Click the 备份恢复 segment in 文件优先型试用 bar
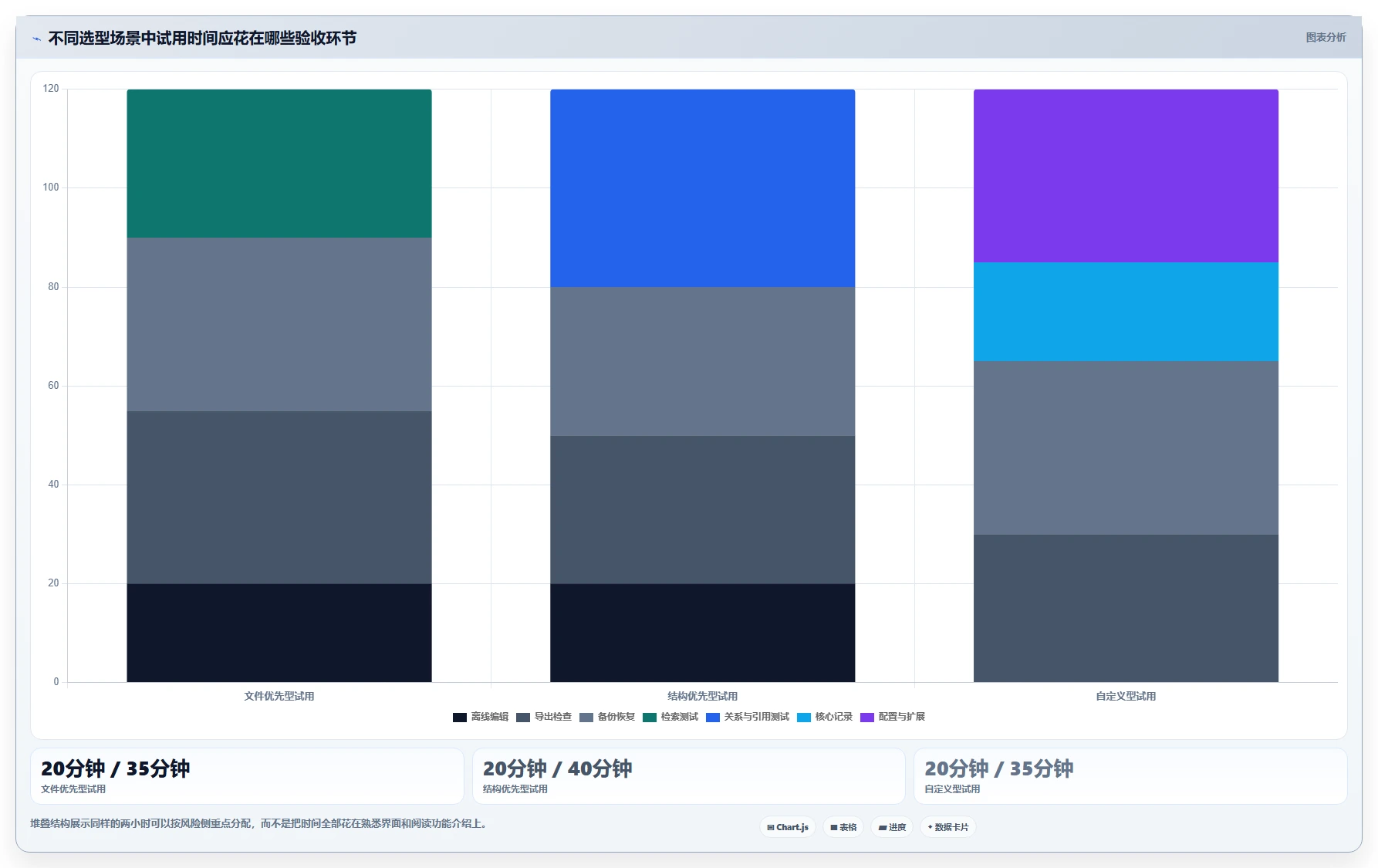This screenshot has height=868, width=1378. coord(279,324)
